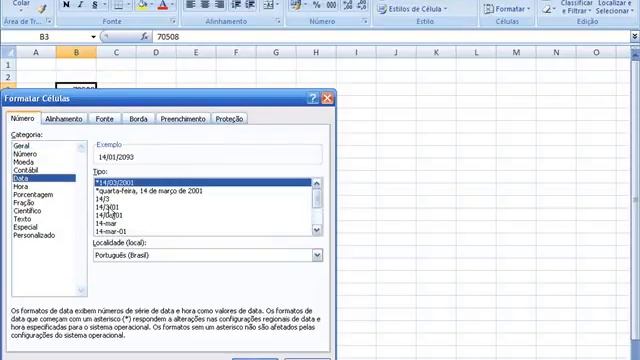Open Fonte group dialog launcher
Screen dimensions: 640x360
tap(173, 21)
